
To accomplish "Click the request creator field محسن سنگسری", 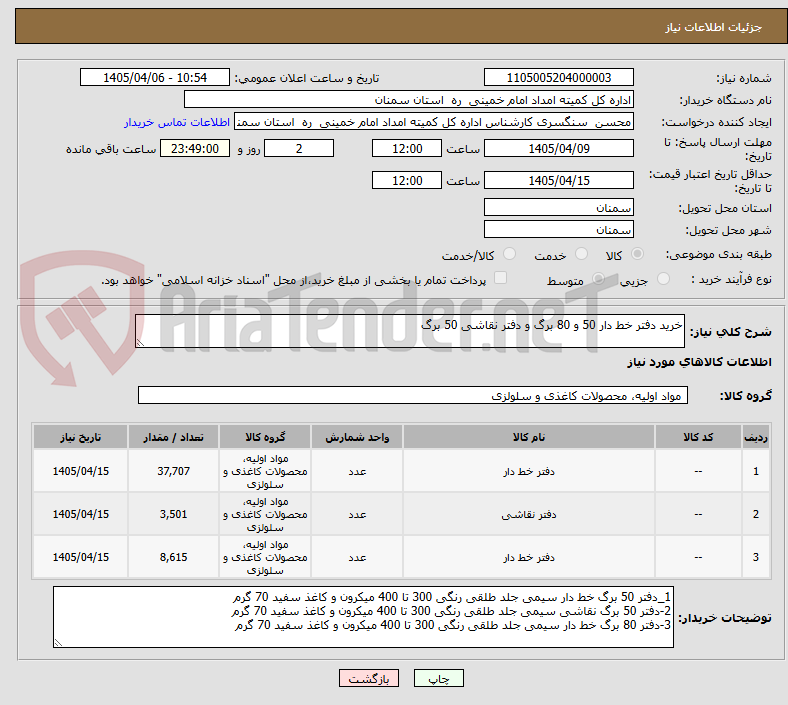I will (434, 122).
